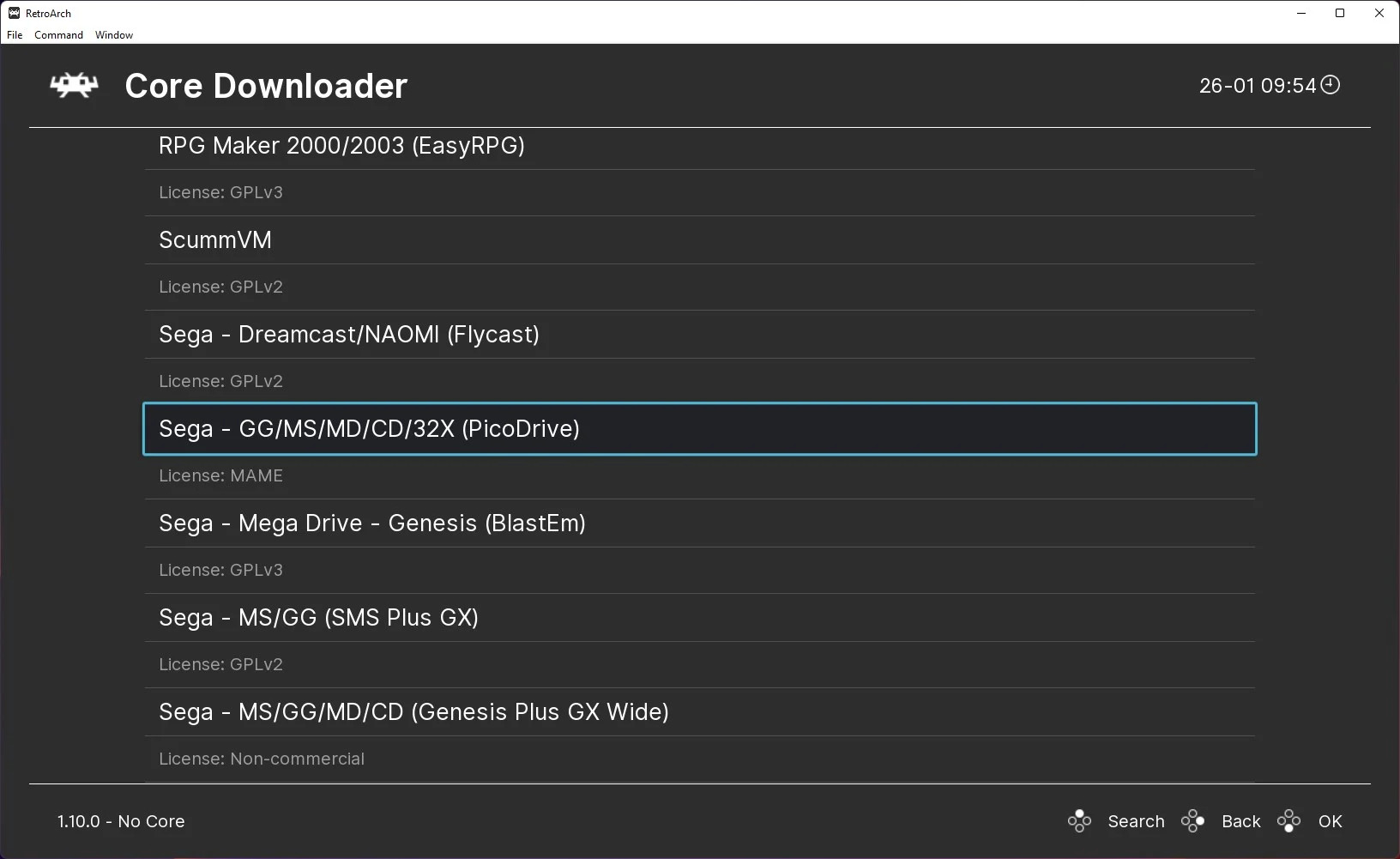This screenshot has height=859, width=1400.
Task: Click the OK gamepad icon in the bottom bar
Action: click(1288, 820)
